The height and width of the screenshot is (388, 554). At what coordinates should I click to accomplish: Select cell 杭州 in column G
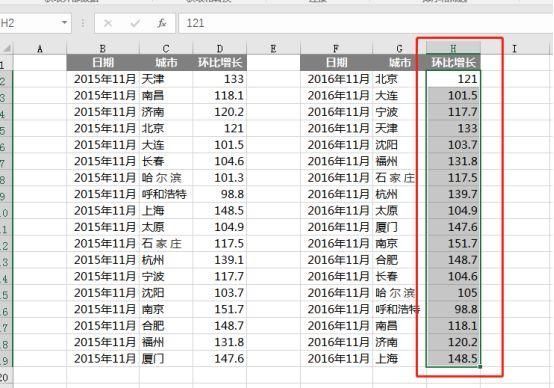click(399, 194)
